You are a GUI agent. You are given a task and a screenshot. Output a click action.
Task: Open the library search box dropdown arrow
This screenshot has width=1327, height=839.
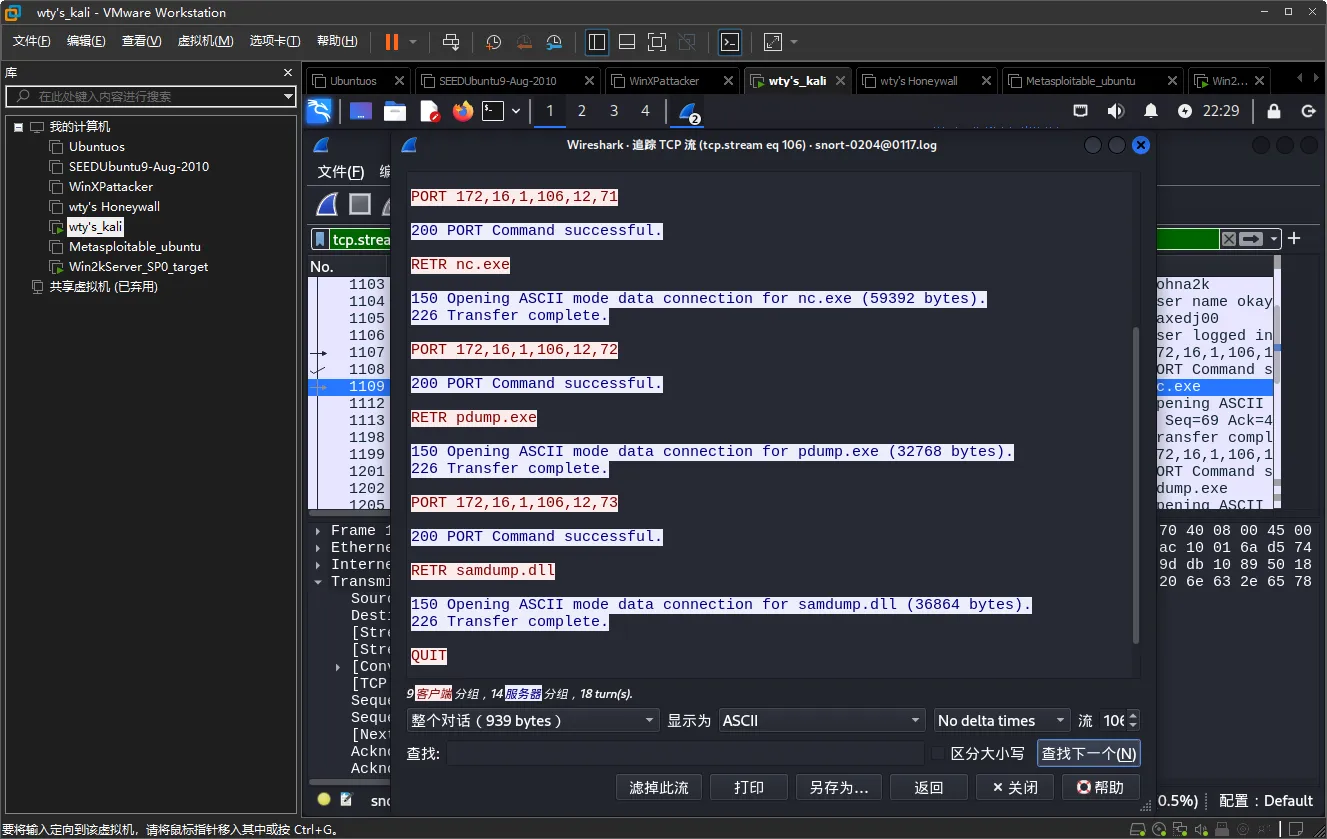click(288, 97)
